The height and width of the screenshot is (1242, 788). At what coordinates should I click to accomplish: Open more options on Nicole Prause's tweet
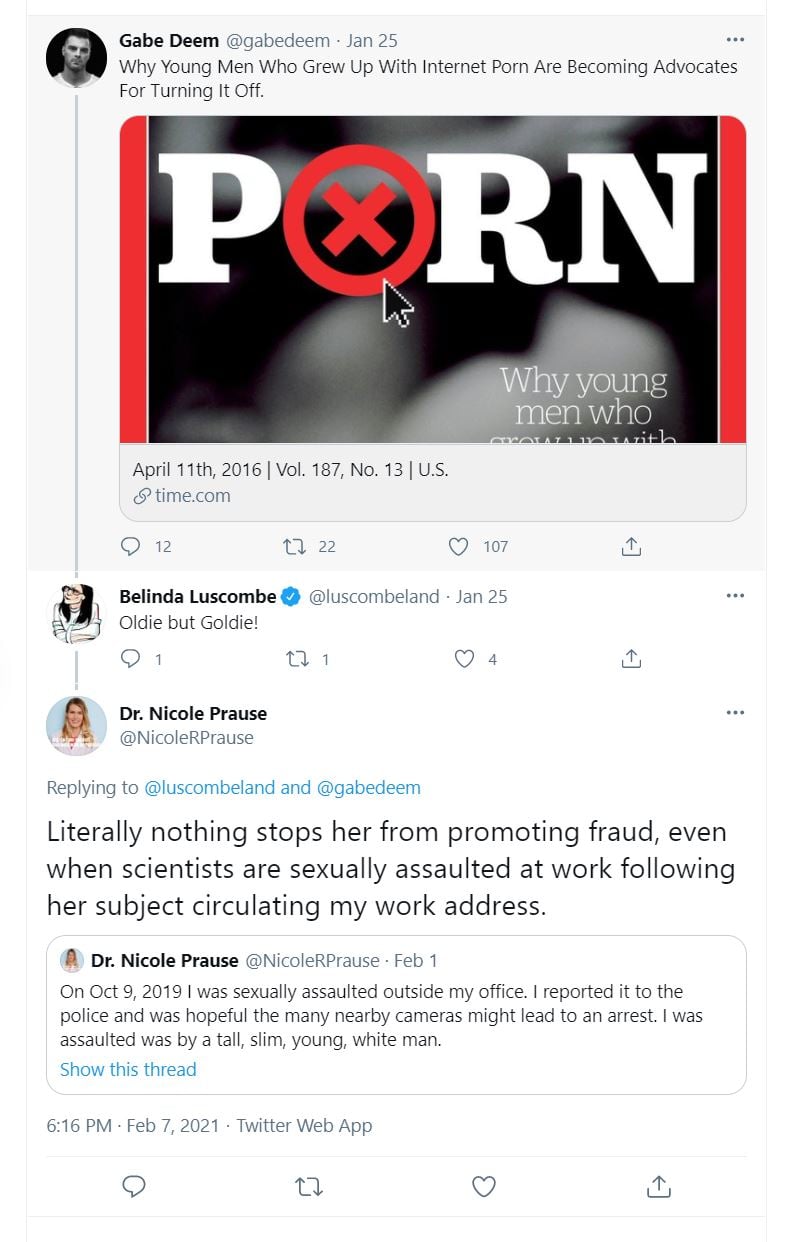tap(735, 713)
